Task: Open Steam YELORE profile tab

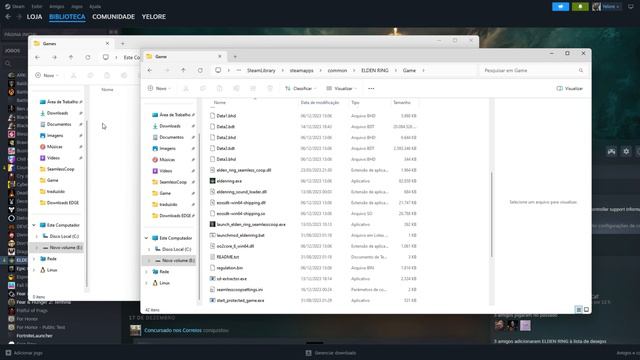Action: point(153,17)
